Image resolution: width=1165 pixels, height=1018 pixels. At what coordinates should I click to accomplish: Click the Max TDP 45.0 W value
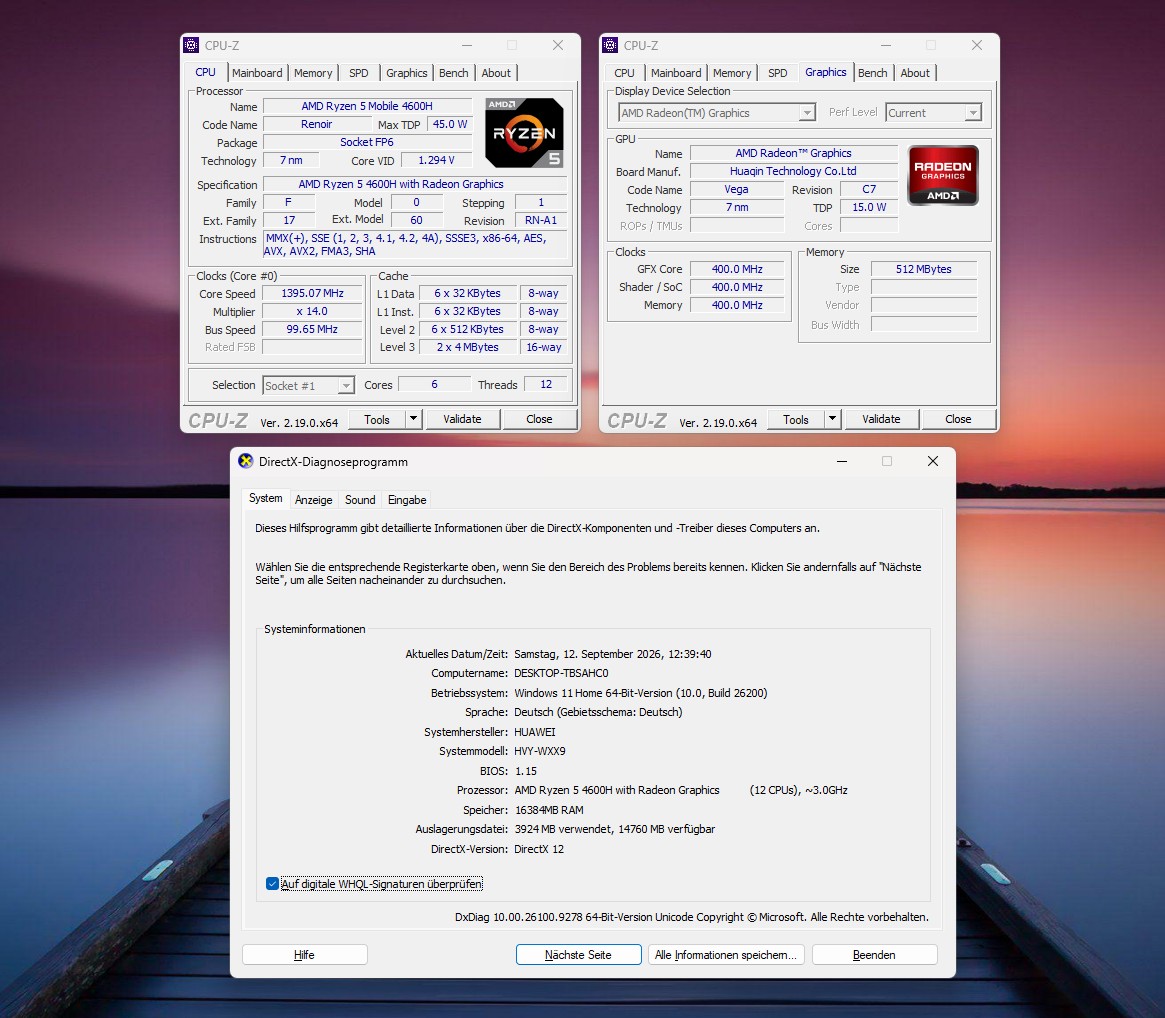[x=450, y=124]
